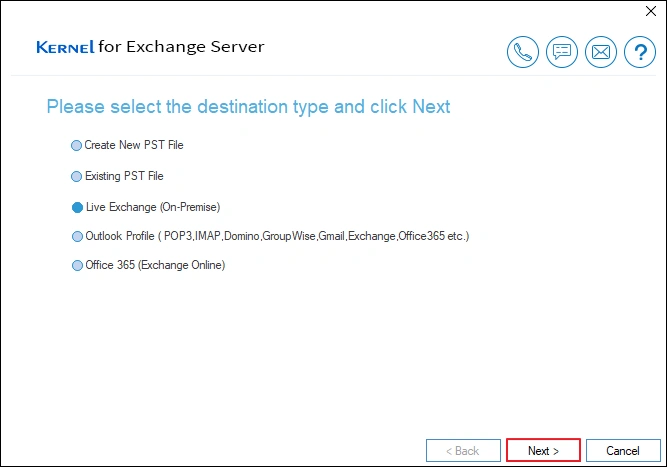Select Live Exchange (On-Premise) radio button
Viewport: 667px width, 467px height.
[77, 208]
